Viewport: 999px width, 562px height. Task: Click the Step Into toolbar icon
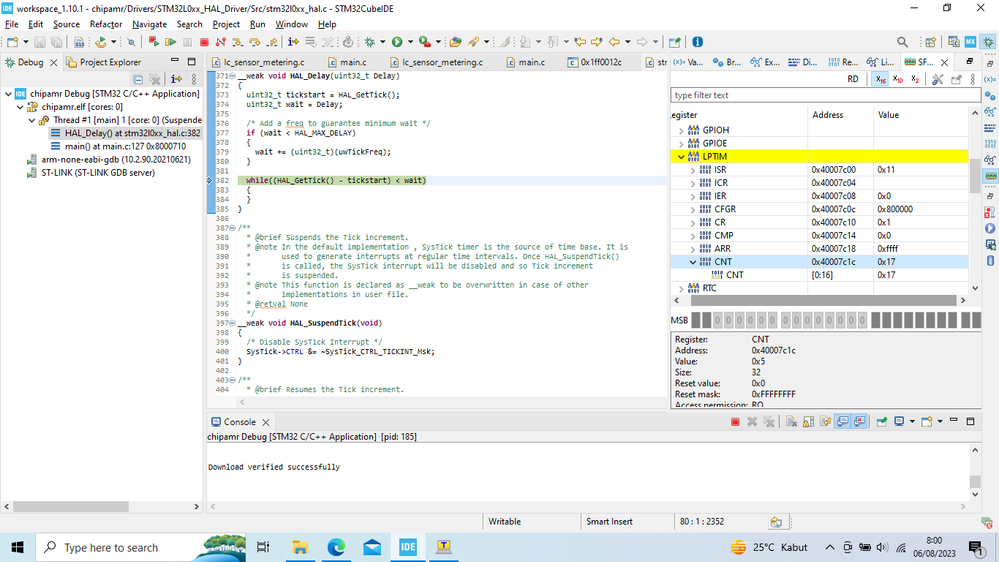237,42
